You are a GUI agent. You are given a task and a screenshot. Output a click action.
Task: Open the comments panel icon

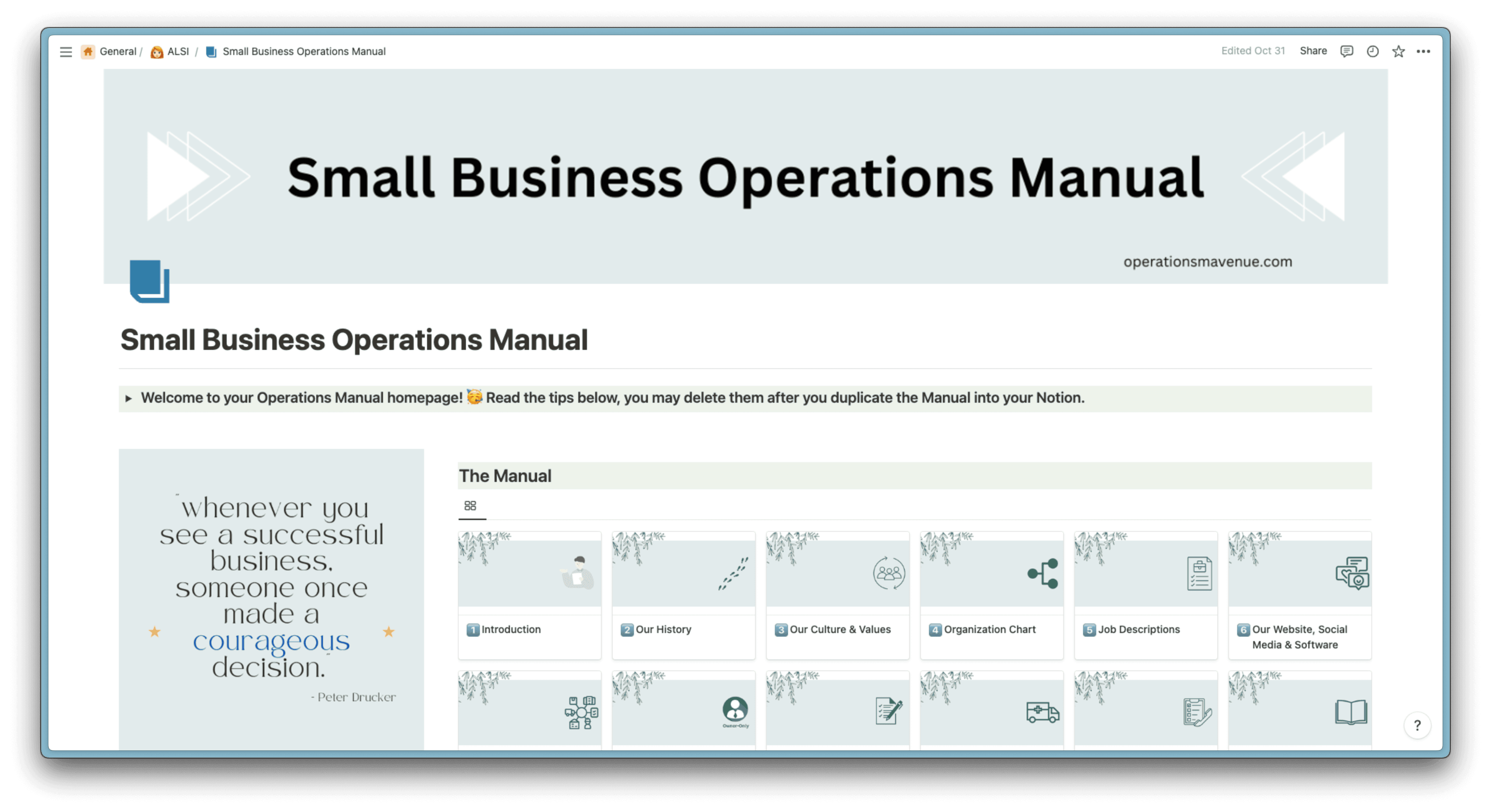pos(1346,51)
